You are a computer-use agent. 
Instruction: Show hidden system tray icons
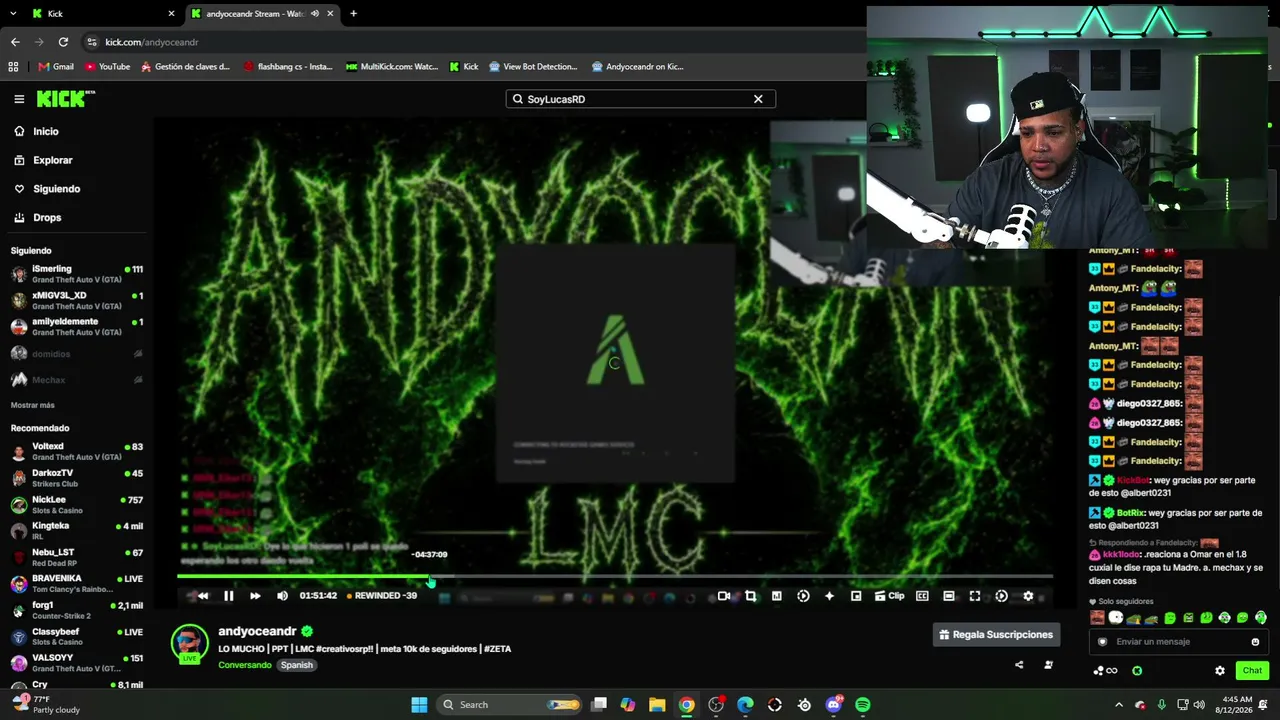1119,705
